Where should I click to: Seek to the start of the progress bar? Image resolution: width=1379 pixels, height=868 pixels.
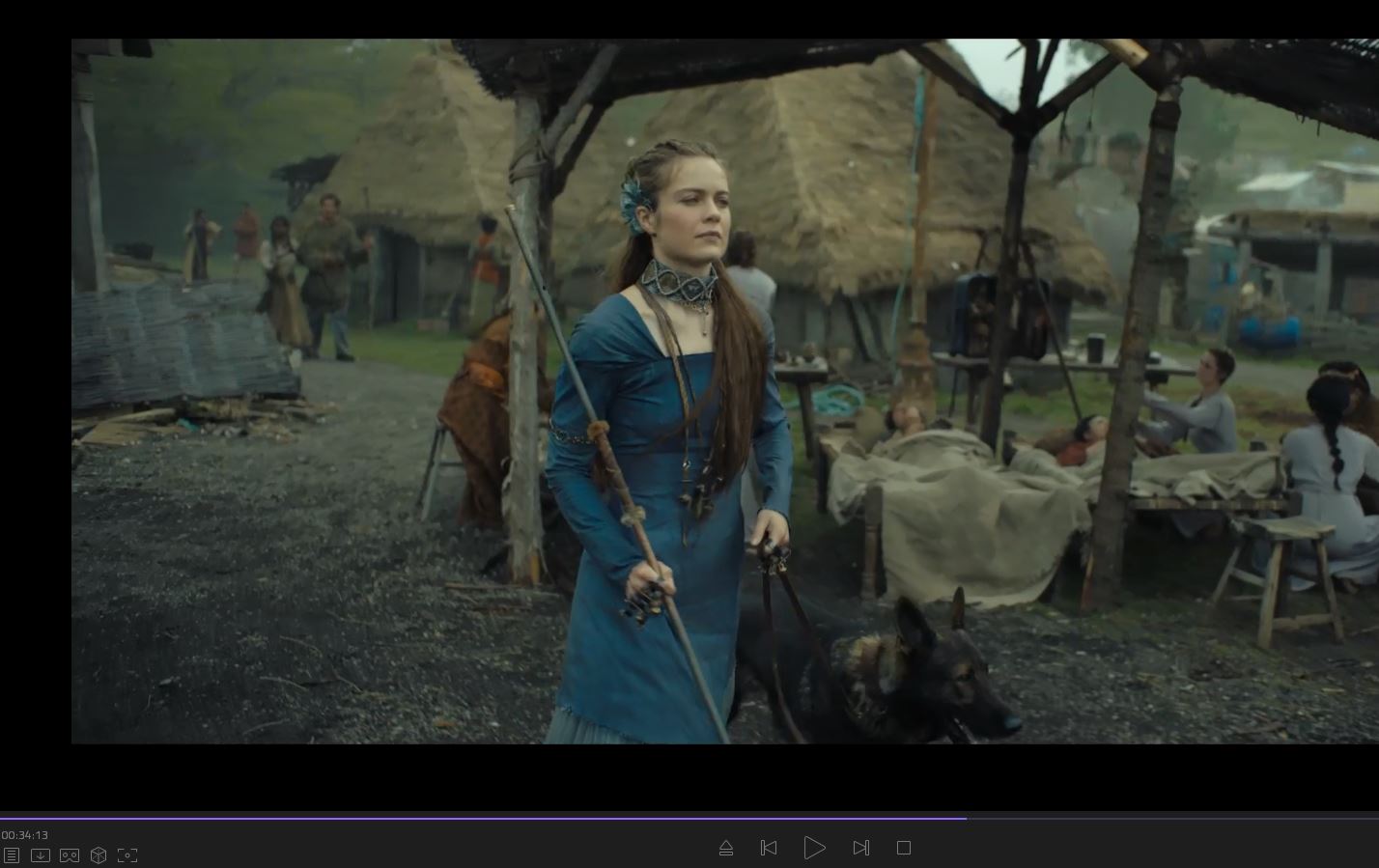3,818
